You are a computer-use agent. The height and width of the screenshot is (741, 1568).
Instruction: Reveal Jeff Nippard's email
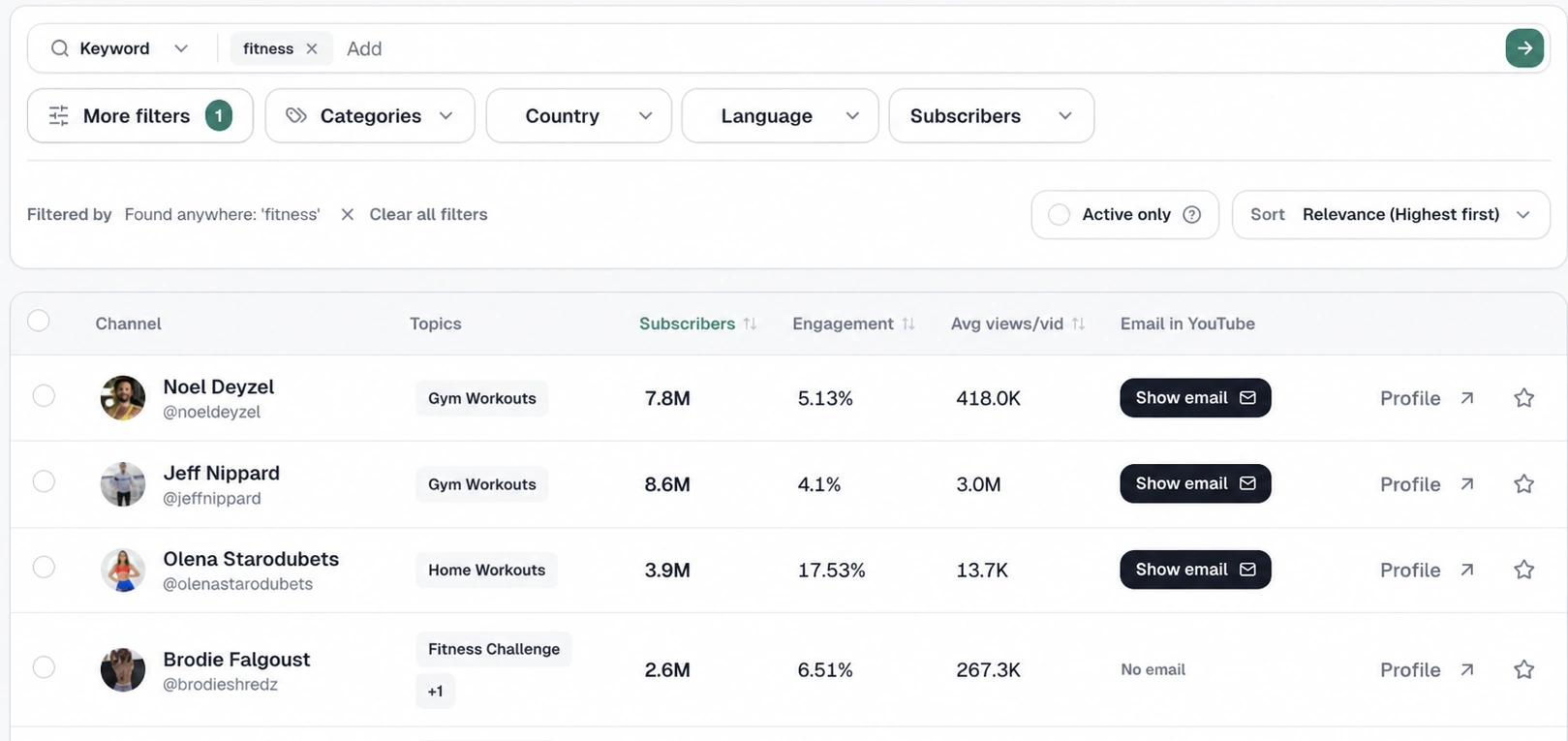click(x=1195, y=483)
